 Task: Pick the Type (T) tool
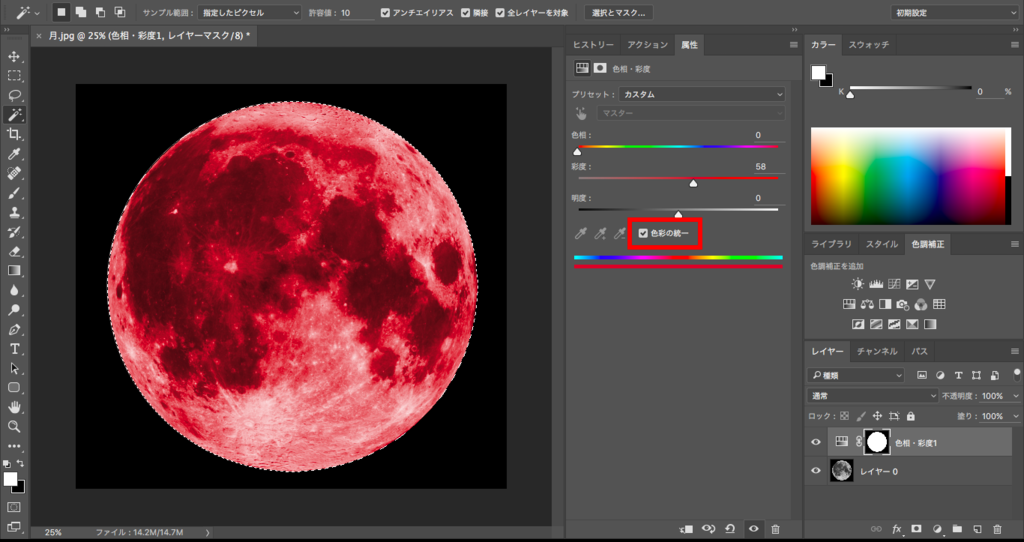15,349
